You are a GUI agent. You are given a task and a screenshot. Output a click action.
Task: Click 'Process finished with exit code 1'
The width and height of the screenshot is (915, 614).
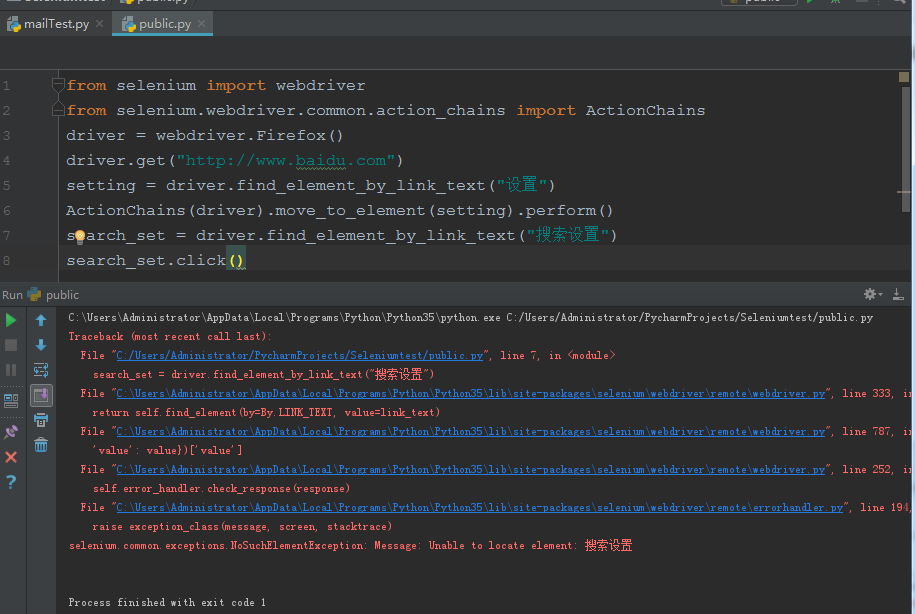(167, 602)
